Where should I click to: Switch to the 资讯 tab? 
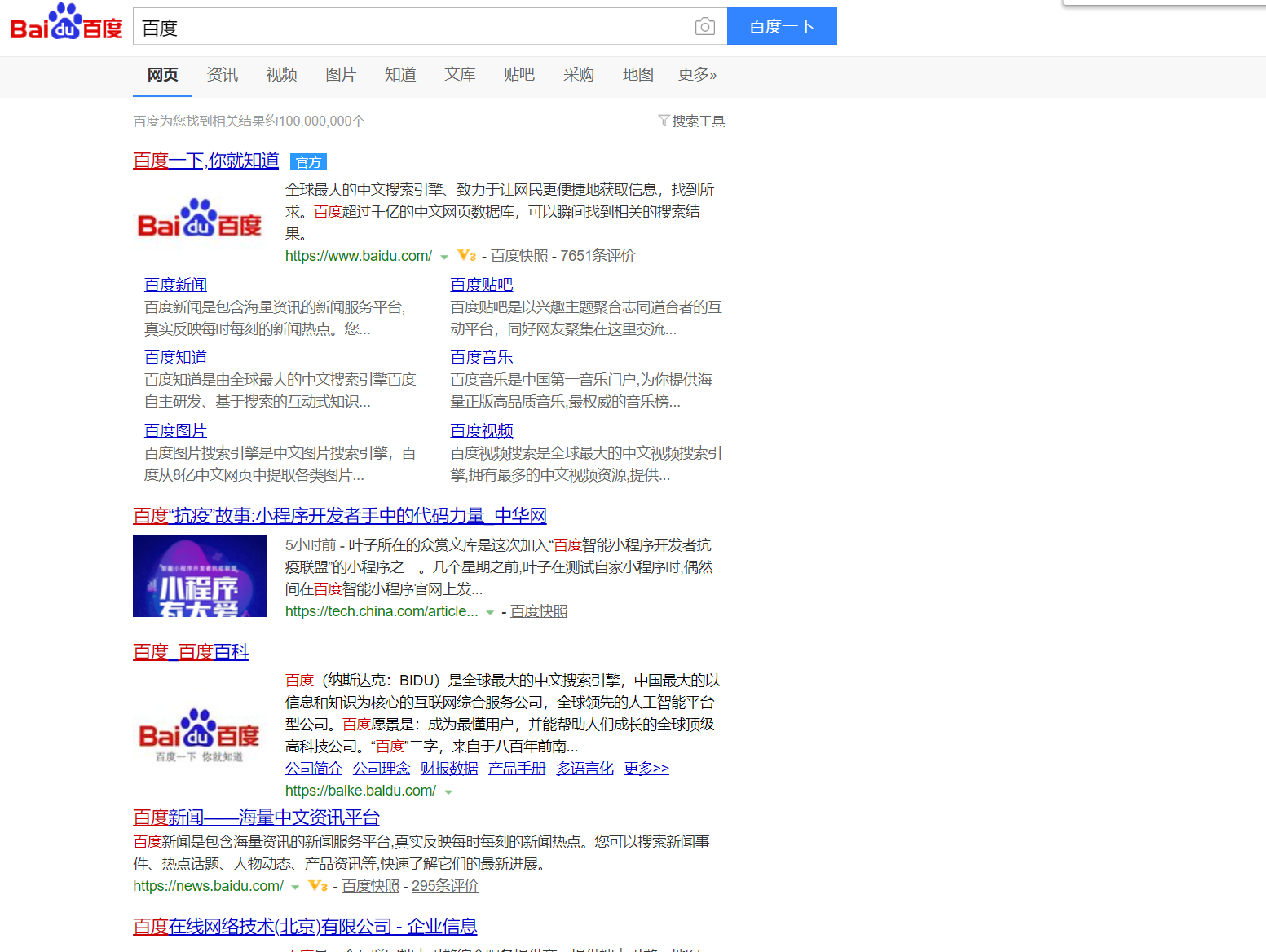[222, 75]
